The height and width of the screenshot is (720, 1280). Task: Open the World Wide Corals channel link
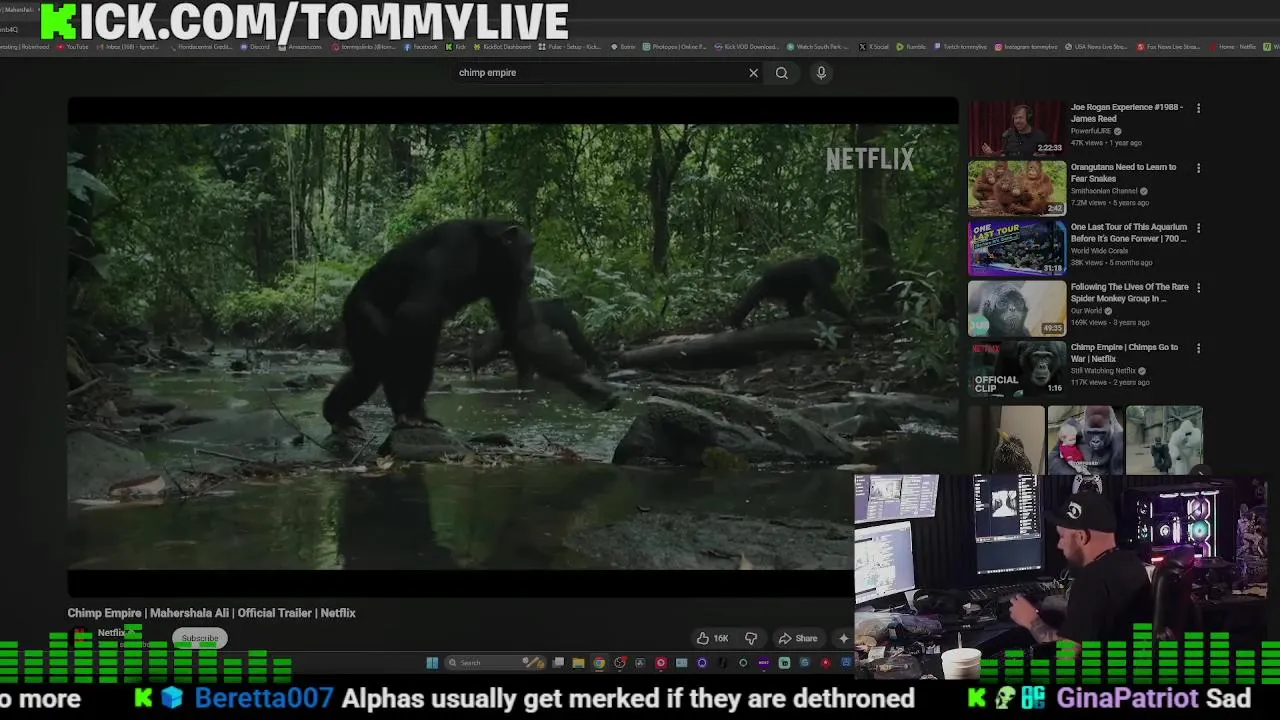tap(1097, 251)
